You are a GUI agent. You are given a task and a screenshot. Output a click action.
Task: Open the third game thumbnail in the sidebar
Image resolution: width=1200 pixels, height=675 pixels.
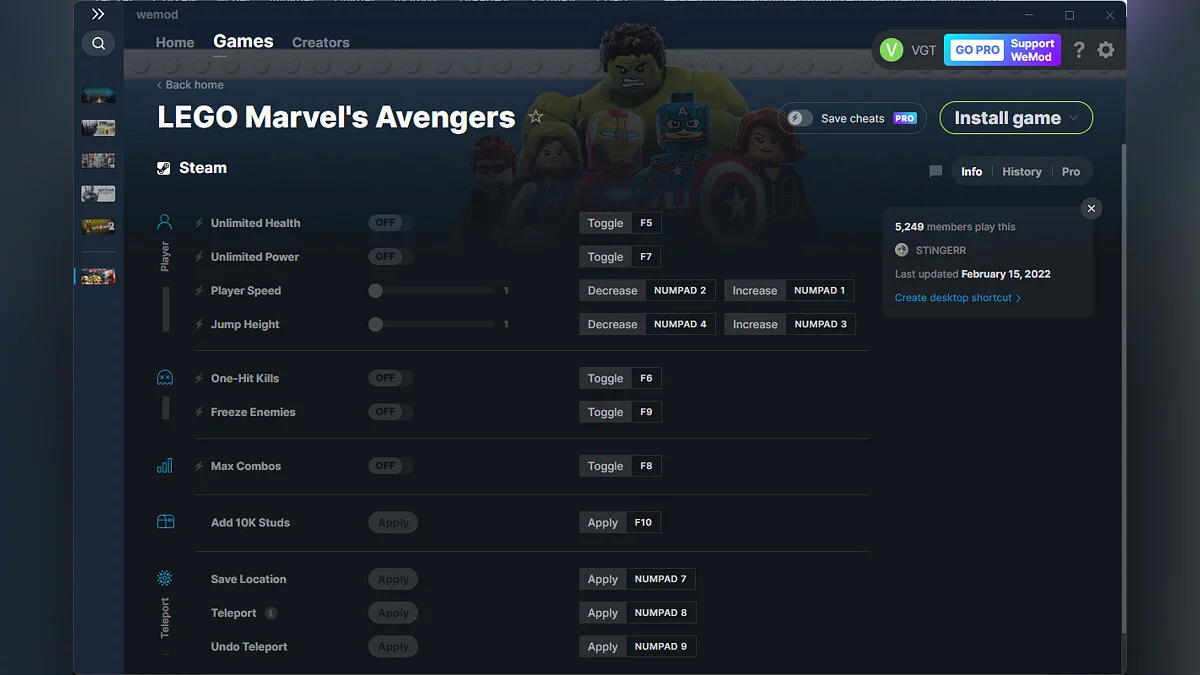pos(98,161)
